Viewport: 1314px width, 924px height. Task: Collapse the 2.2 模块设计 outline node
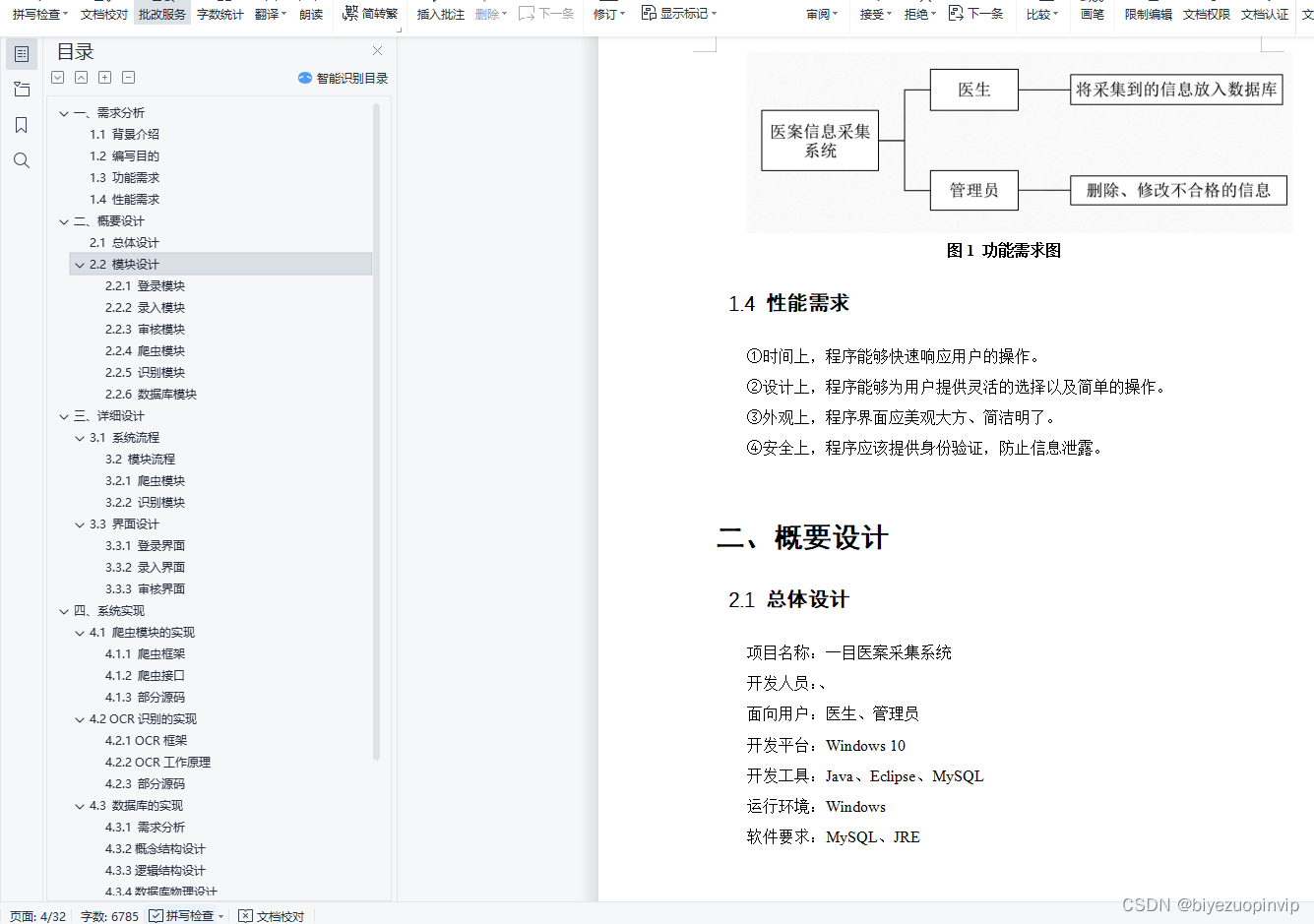tap(80, 265)
